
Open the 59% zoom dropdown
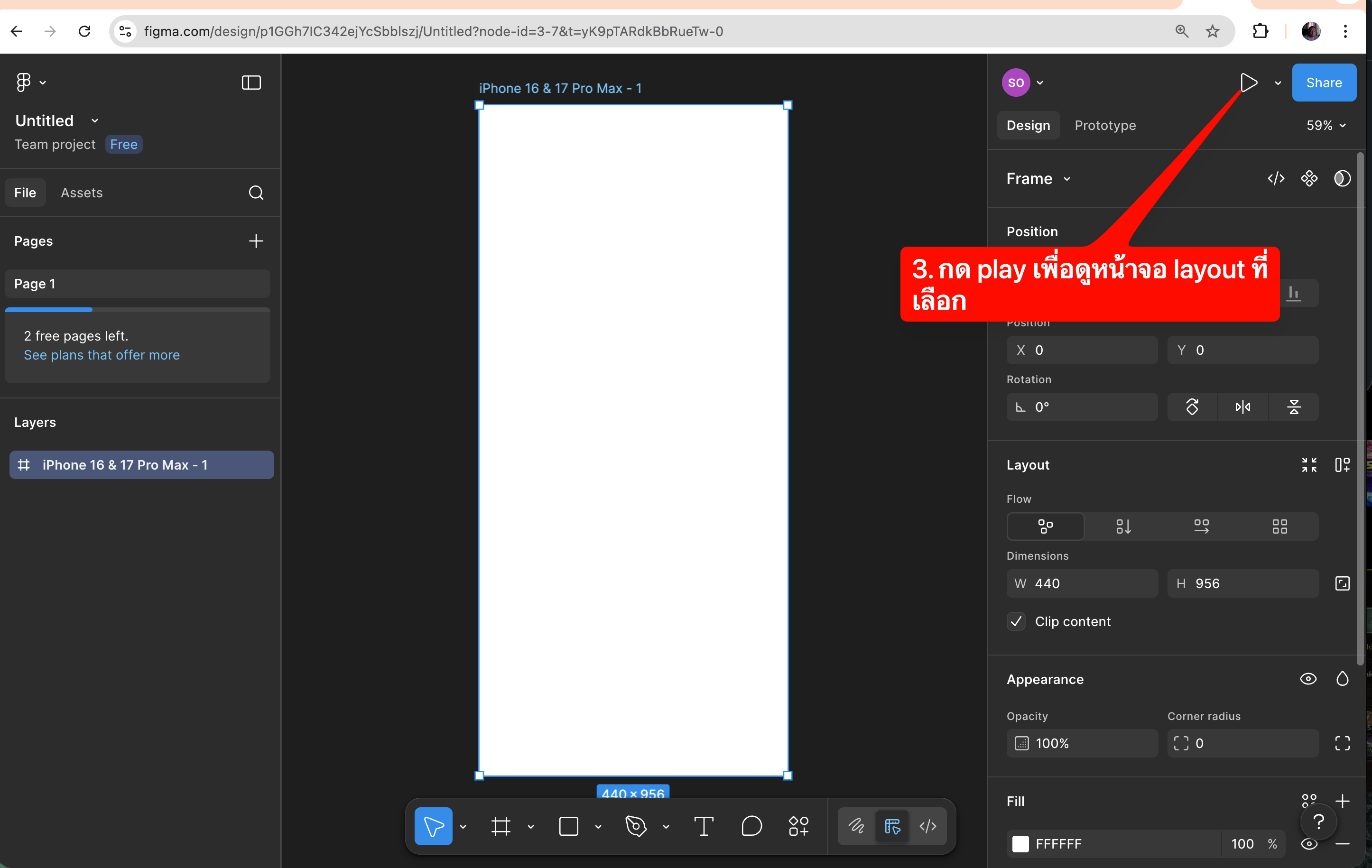[1326, 125]
